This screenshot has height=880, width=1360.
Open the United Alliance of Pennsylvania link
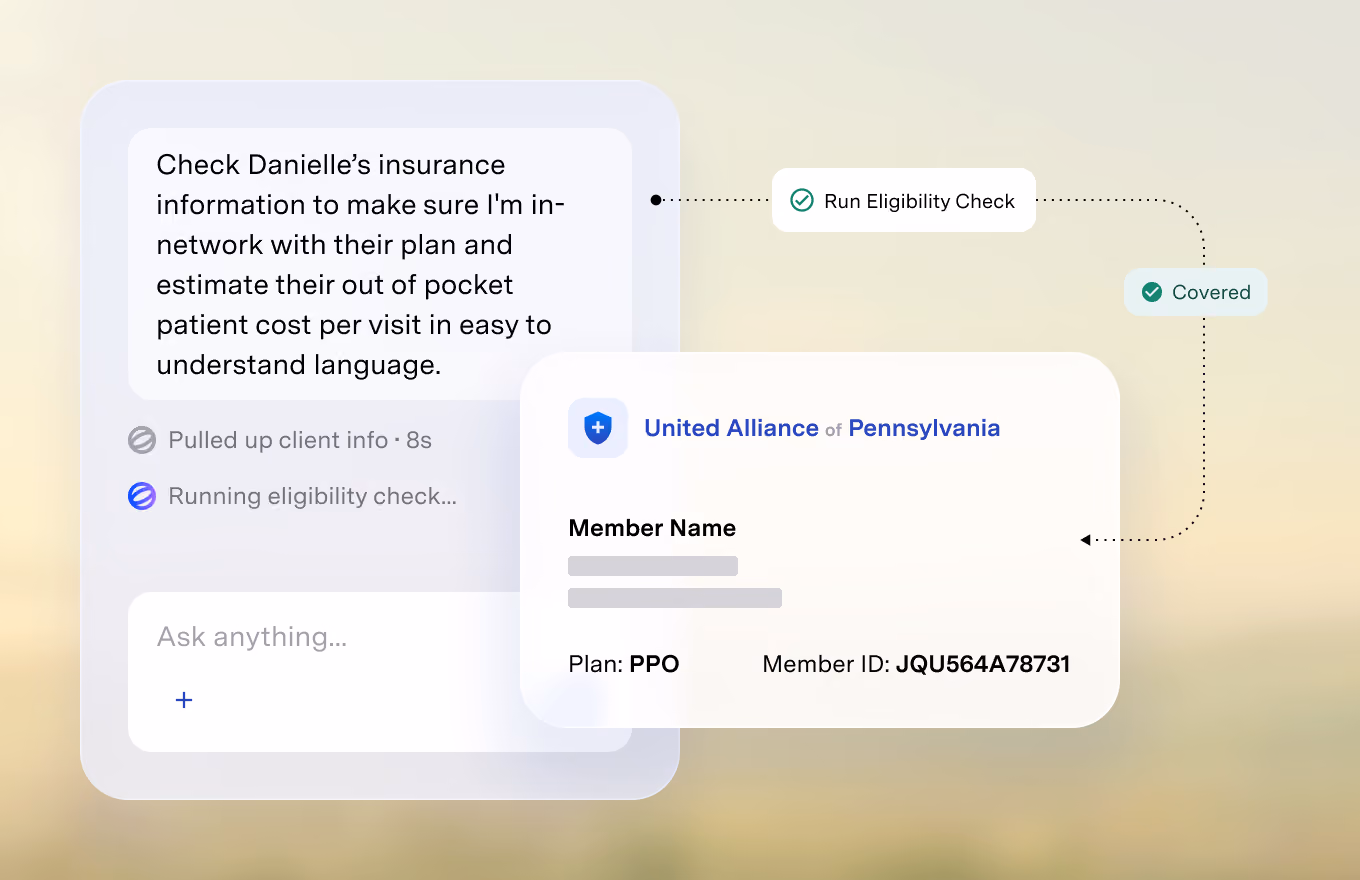tap(822, 428)
